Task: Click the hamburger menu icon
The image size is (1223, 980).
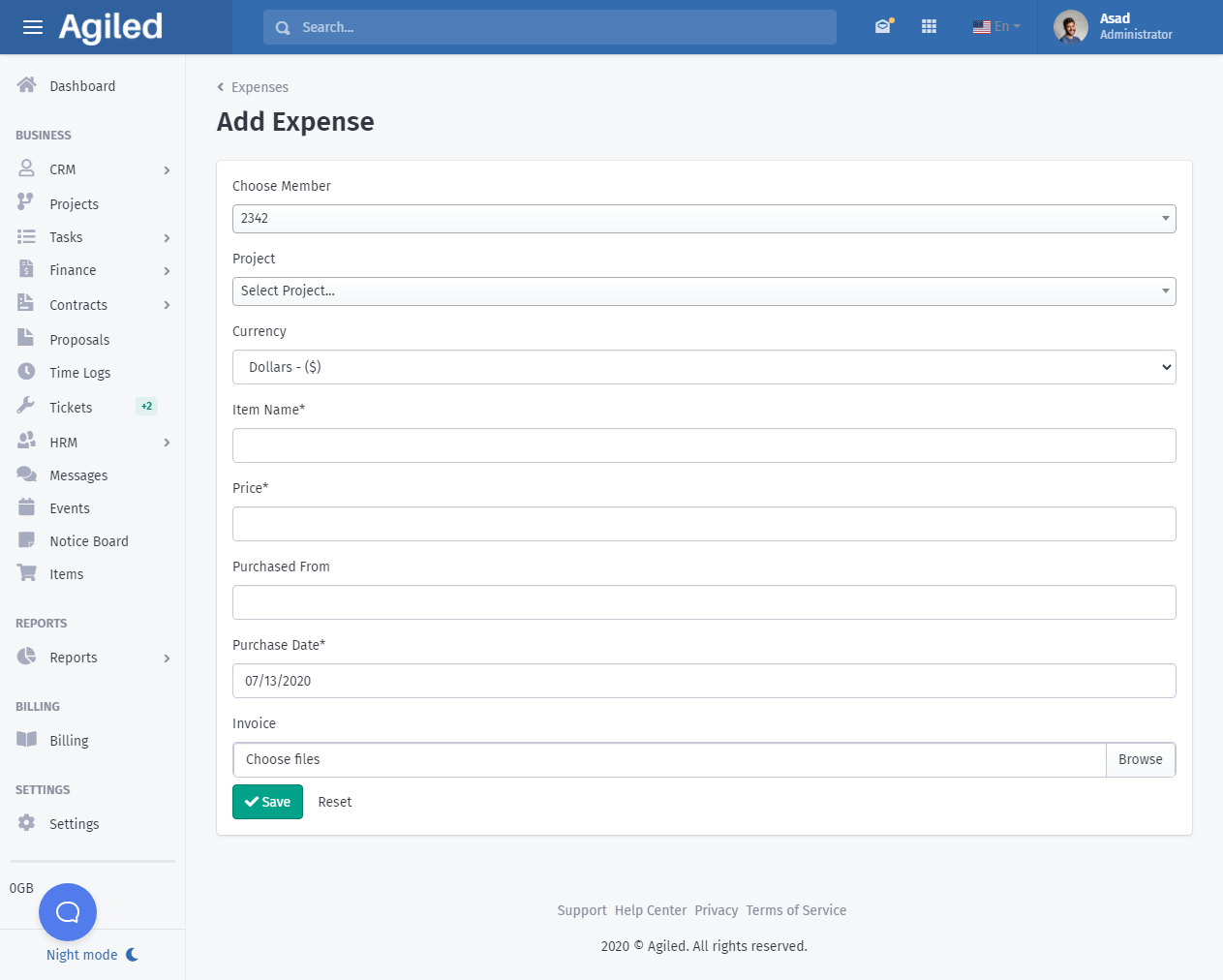Action: coord(33,27)
